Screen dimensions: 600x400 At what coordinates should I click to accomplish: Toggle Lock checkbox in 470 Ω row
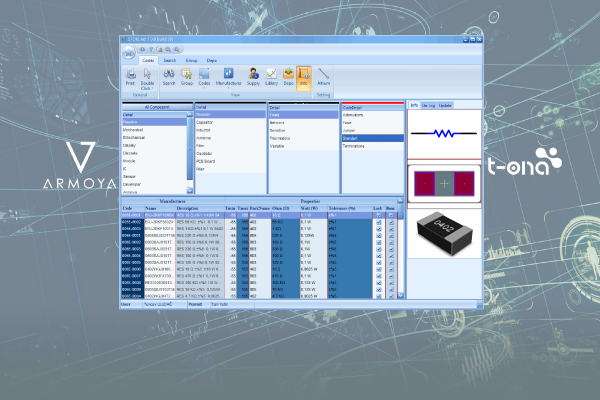[x=378, y=276]
